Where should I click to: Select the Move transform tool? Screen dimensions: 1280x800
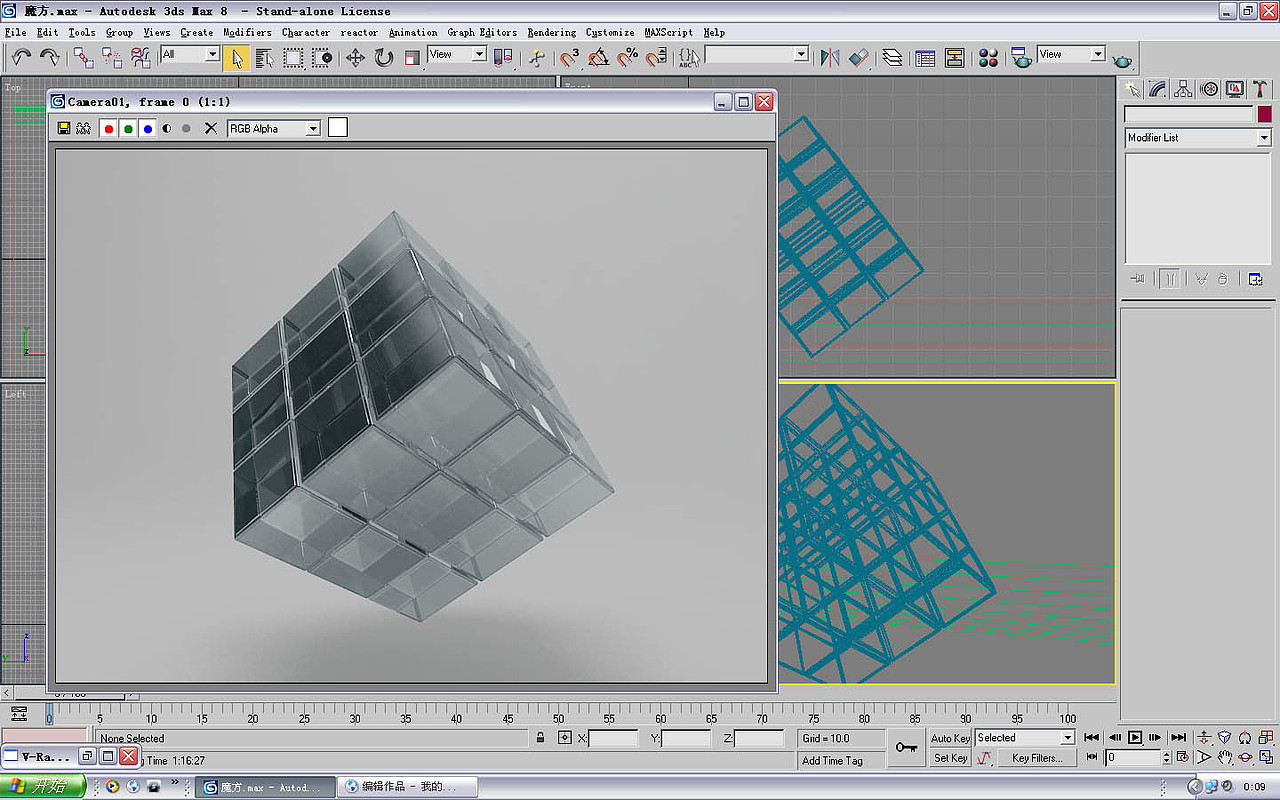(x=355, y=58)
